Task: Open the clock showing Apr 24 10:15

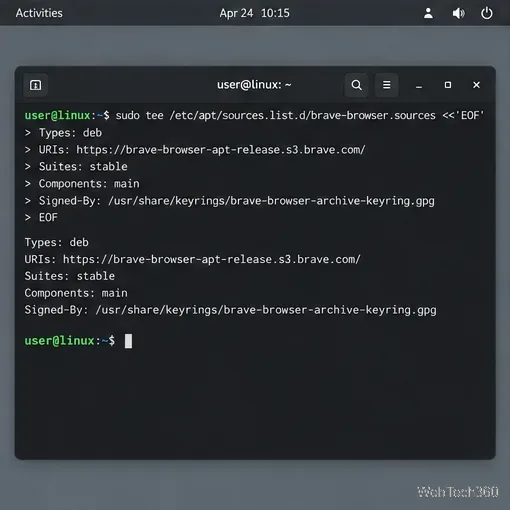Action: coord(254,13)
